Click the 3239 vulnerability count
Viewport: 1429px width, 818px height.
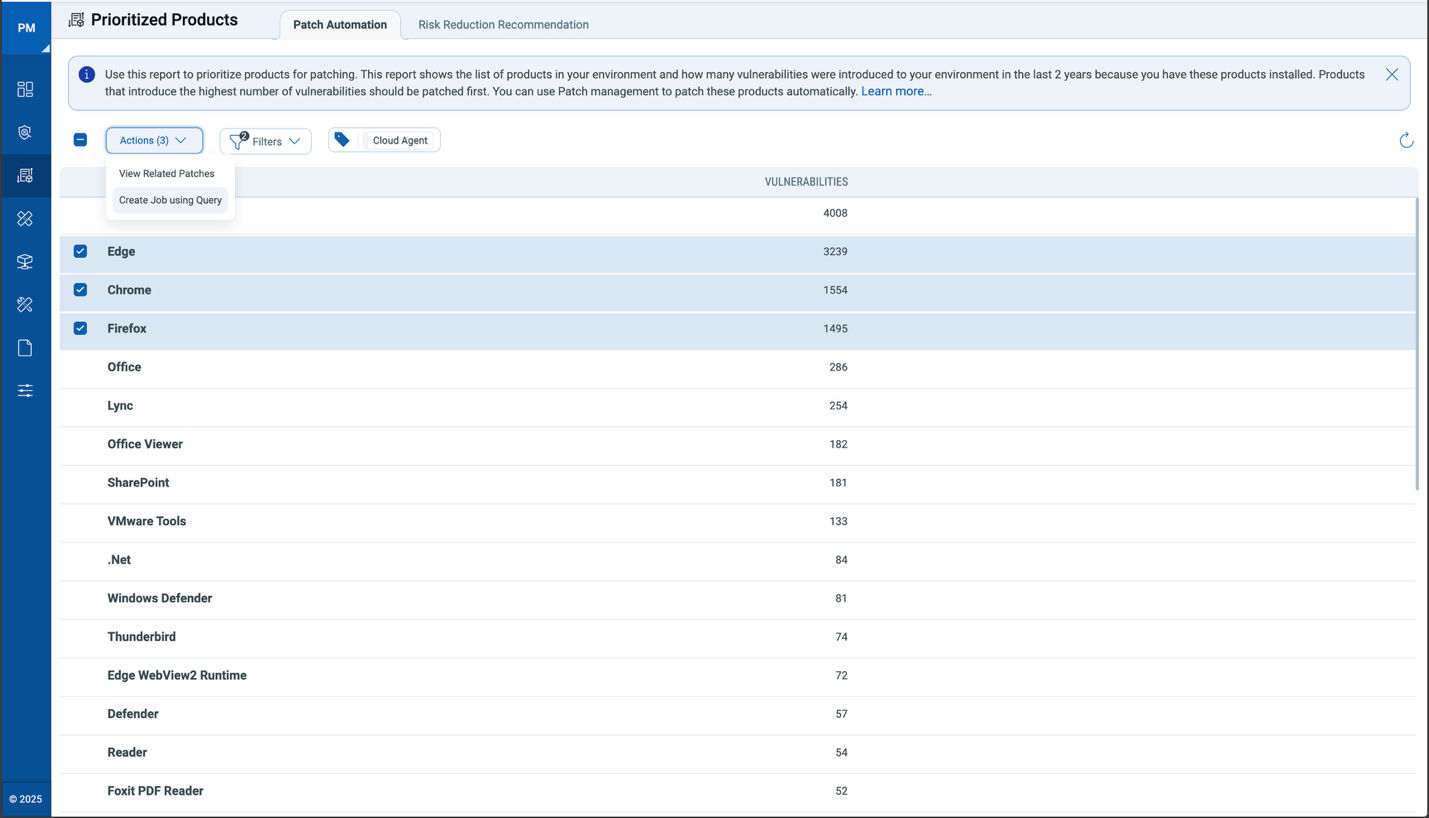pyautogui.click(x=835, y=251)
